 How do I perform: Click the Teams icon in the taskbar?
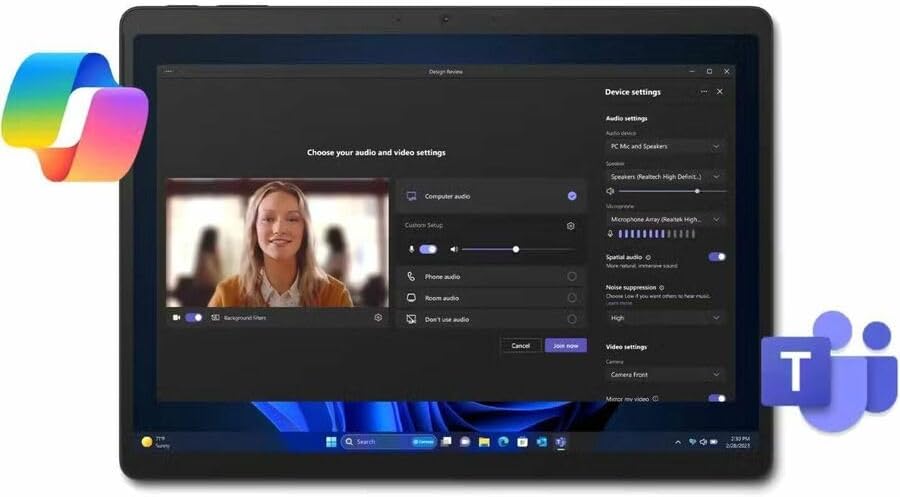561,442
